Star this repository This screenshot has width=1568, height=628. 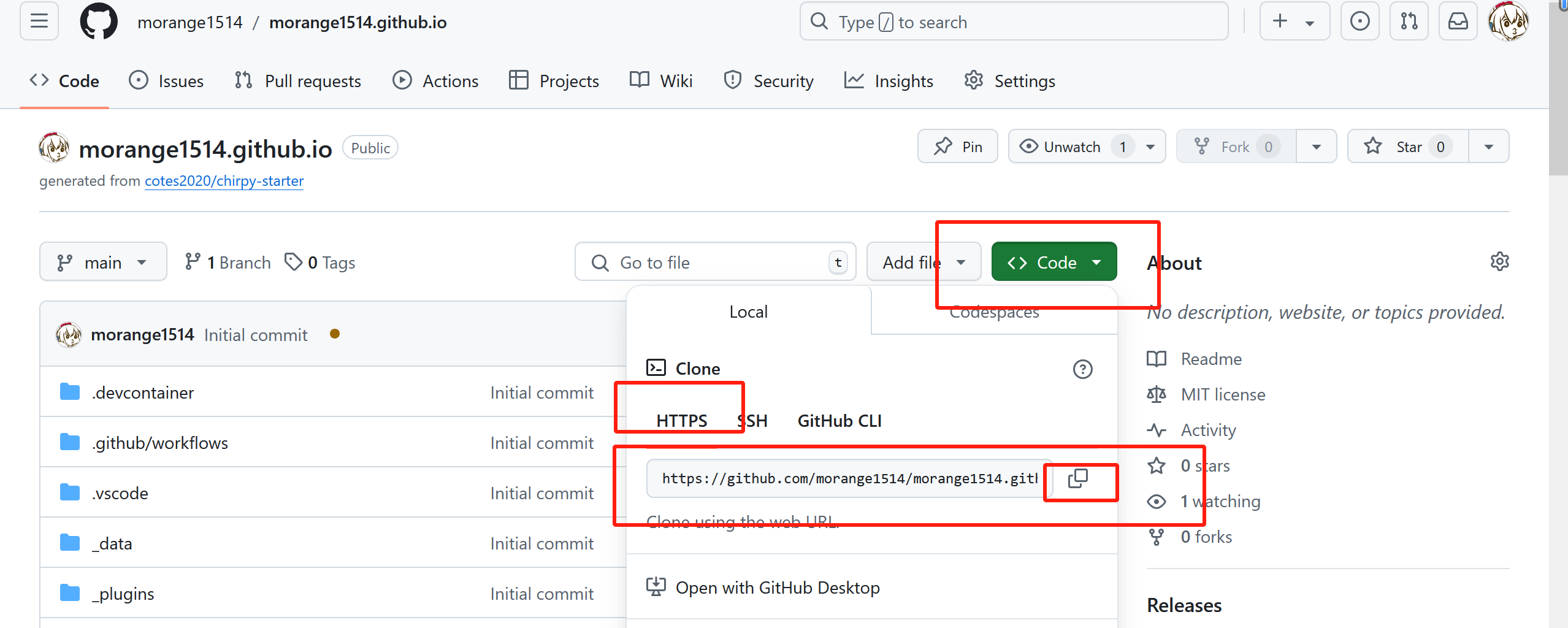[x=1408, y=147]
